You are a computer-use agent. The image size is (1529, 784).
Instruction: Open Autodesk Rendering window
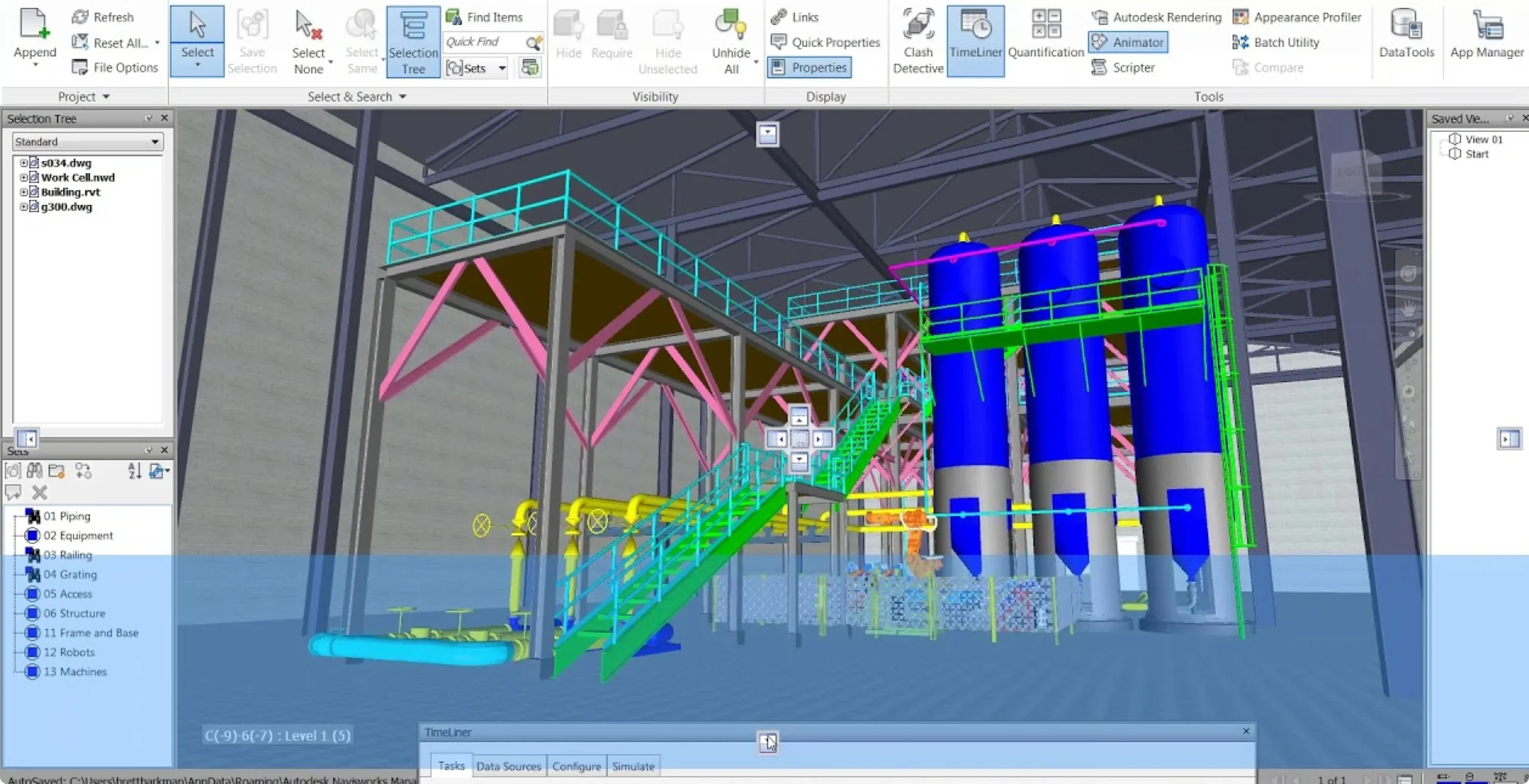1156,17
